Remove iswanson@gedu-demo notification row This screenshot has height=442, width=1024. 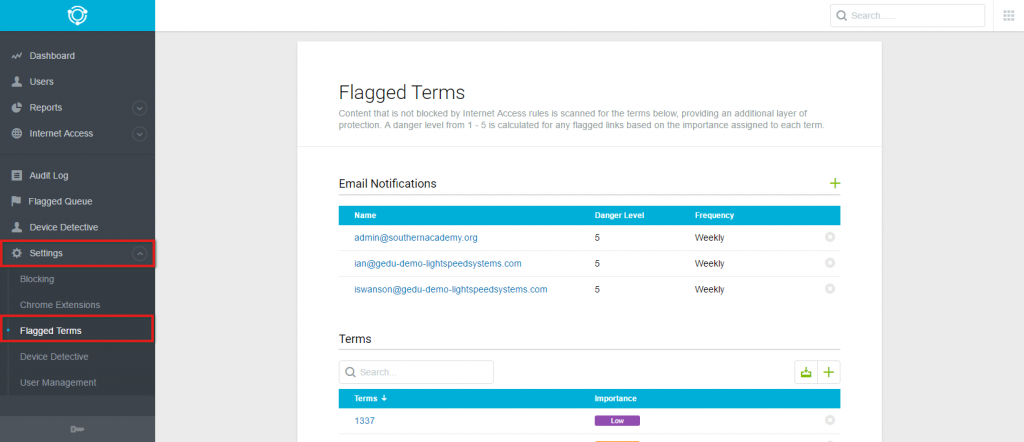point(830,289)
